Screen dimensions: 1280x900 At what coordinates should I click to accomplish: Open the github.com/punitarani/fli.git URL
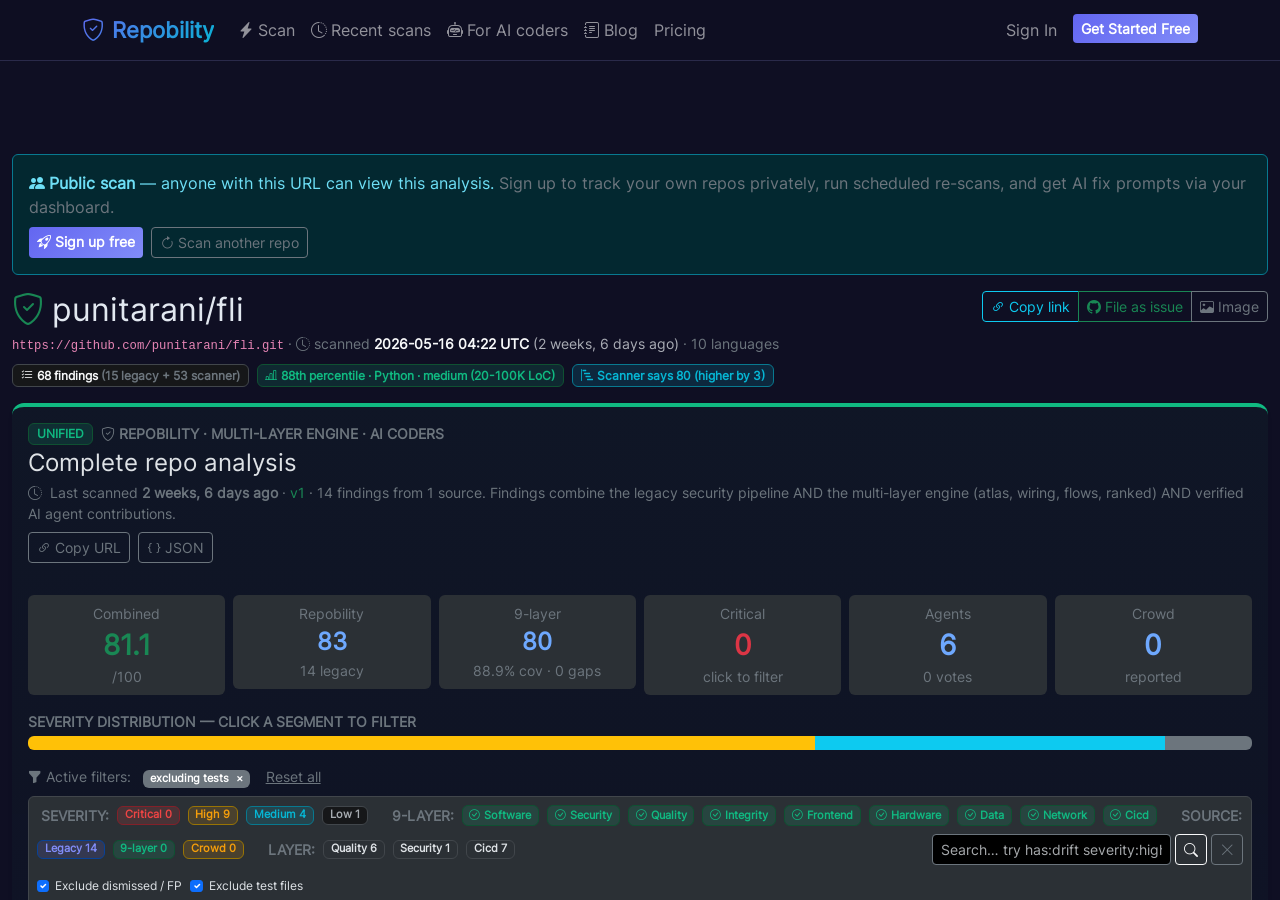coord(148,345)
